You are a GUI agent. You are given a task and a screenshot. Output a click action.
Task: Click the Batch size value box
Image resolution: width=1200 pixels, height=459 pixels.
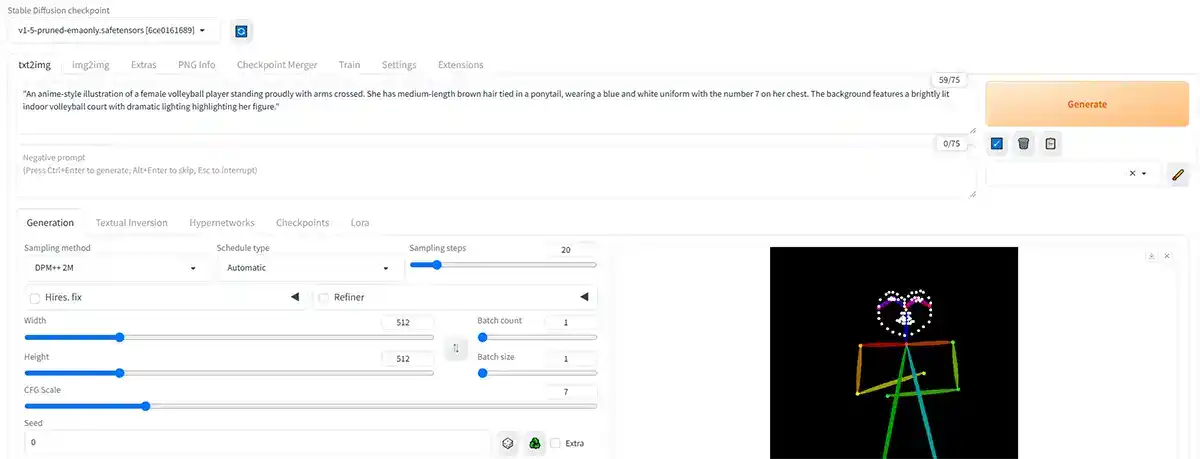pos(572,358)
